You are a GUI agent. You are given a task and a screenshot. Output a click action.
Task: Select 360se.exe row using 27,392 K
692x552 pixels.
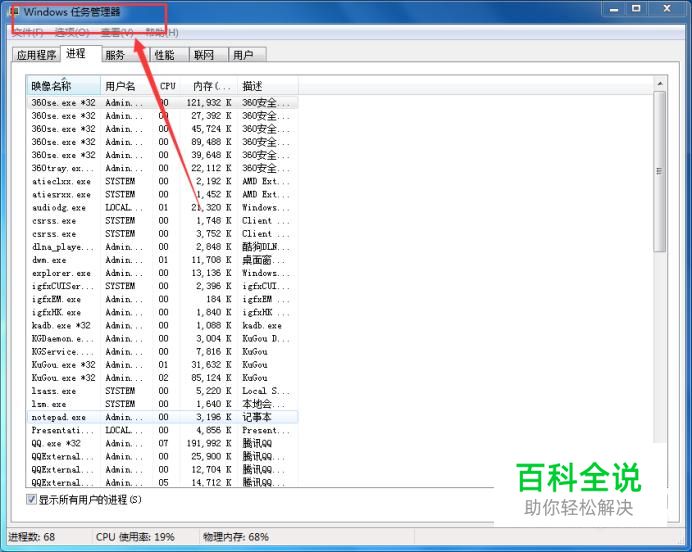tap(162, 116)
